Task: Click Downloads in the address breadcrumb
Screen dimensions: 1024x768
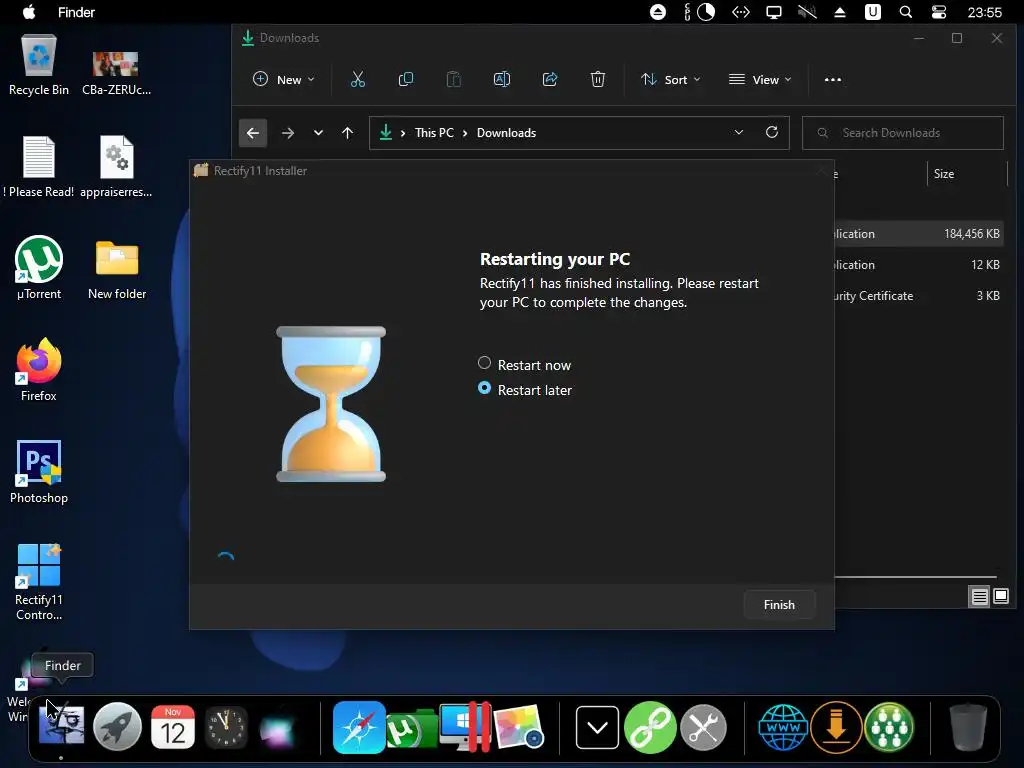Action: coord(506,133)
